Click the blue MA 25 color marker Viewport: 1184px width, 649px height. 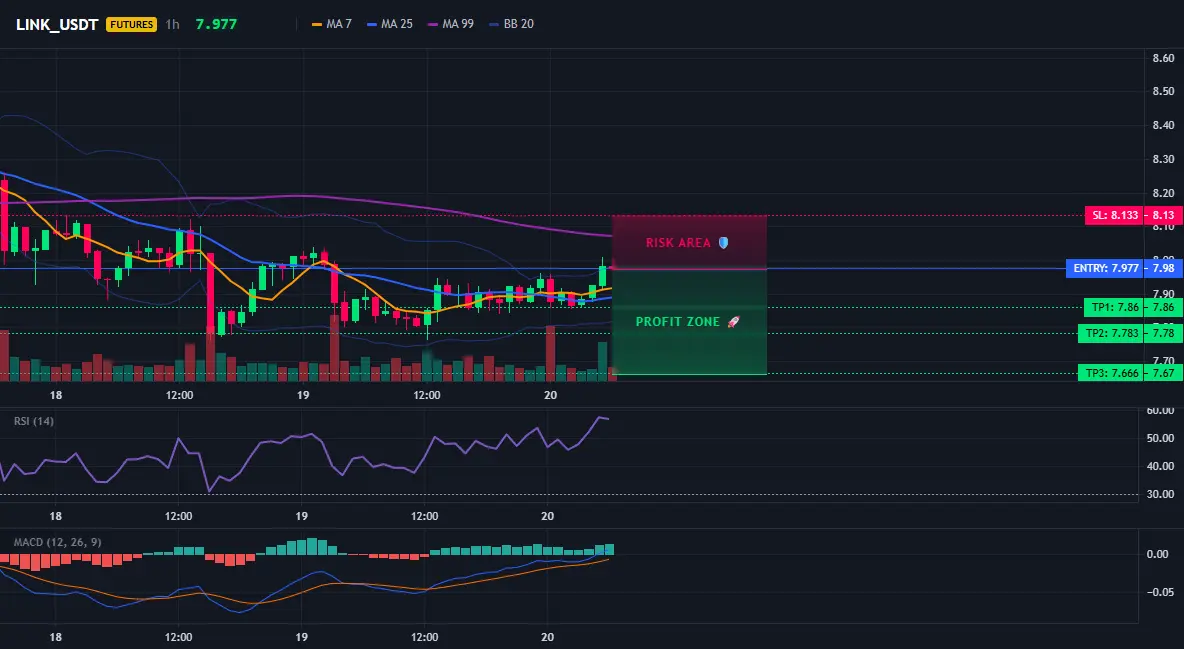pyautogui.click(x=372, y=24)
